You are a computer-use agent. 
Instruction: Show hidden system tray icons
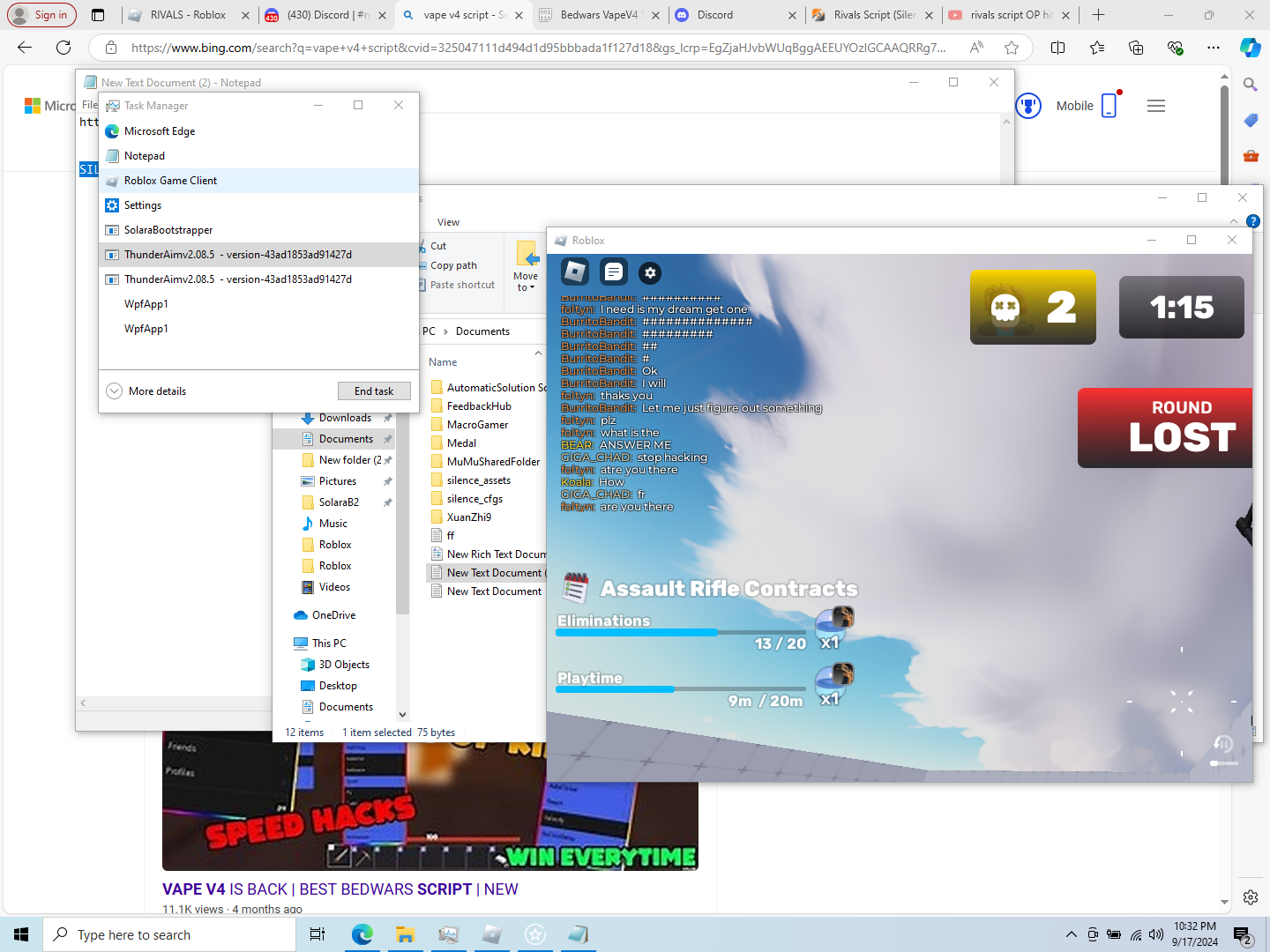[x=1071, y=934]
